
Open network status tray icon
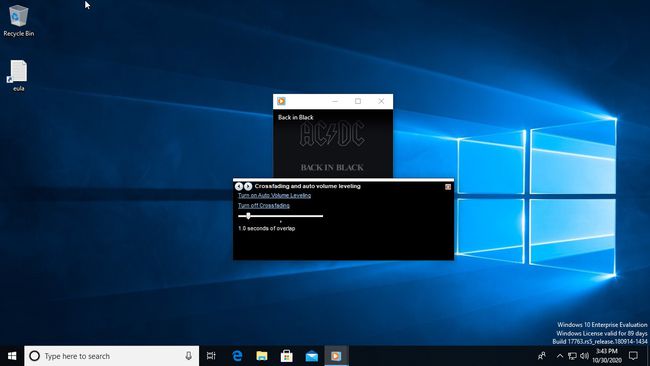point(572,356)
